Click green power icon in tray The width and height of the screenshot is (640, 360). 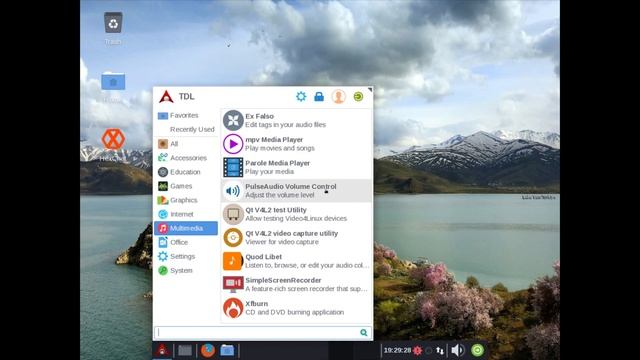tap(477, 350)
